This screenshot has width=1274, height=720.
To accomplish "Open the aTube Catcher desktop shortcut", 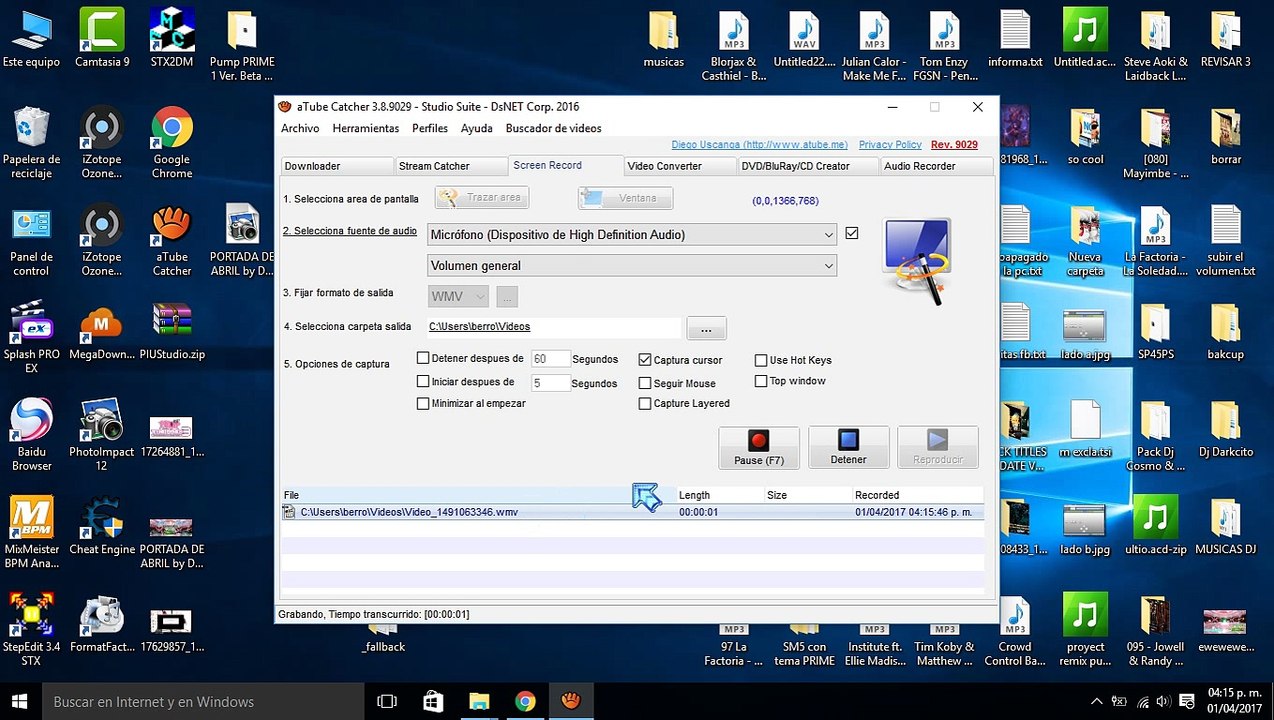I will click(172, 241).
